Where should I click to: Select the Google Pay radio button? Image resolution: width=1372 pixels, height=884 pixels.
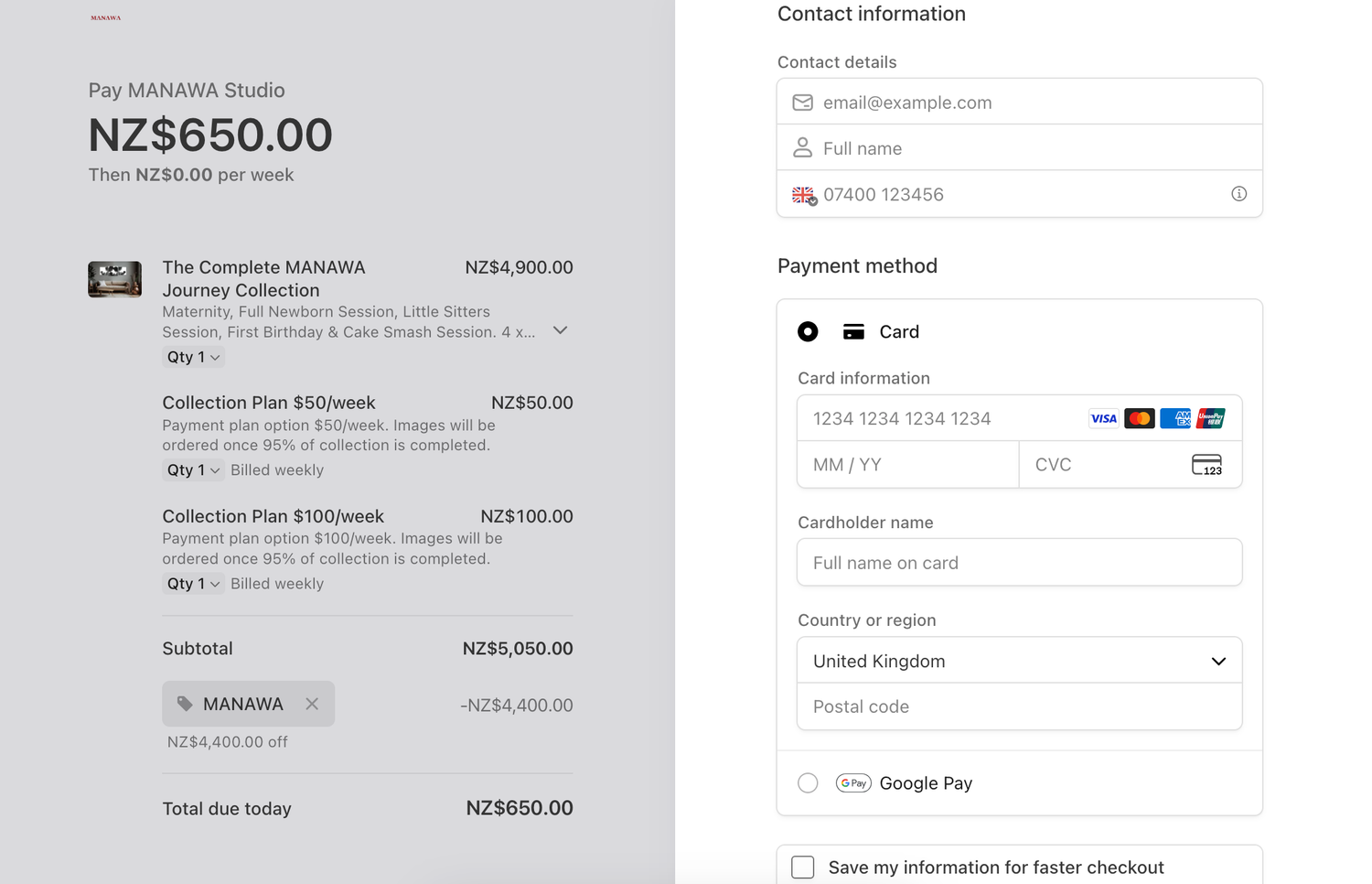[808, 783]
